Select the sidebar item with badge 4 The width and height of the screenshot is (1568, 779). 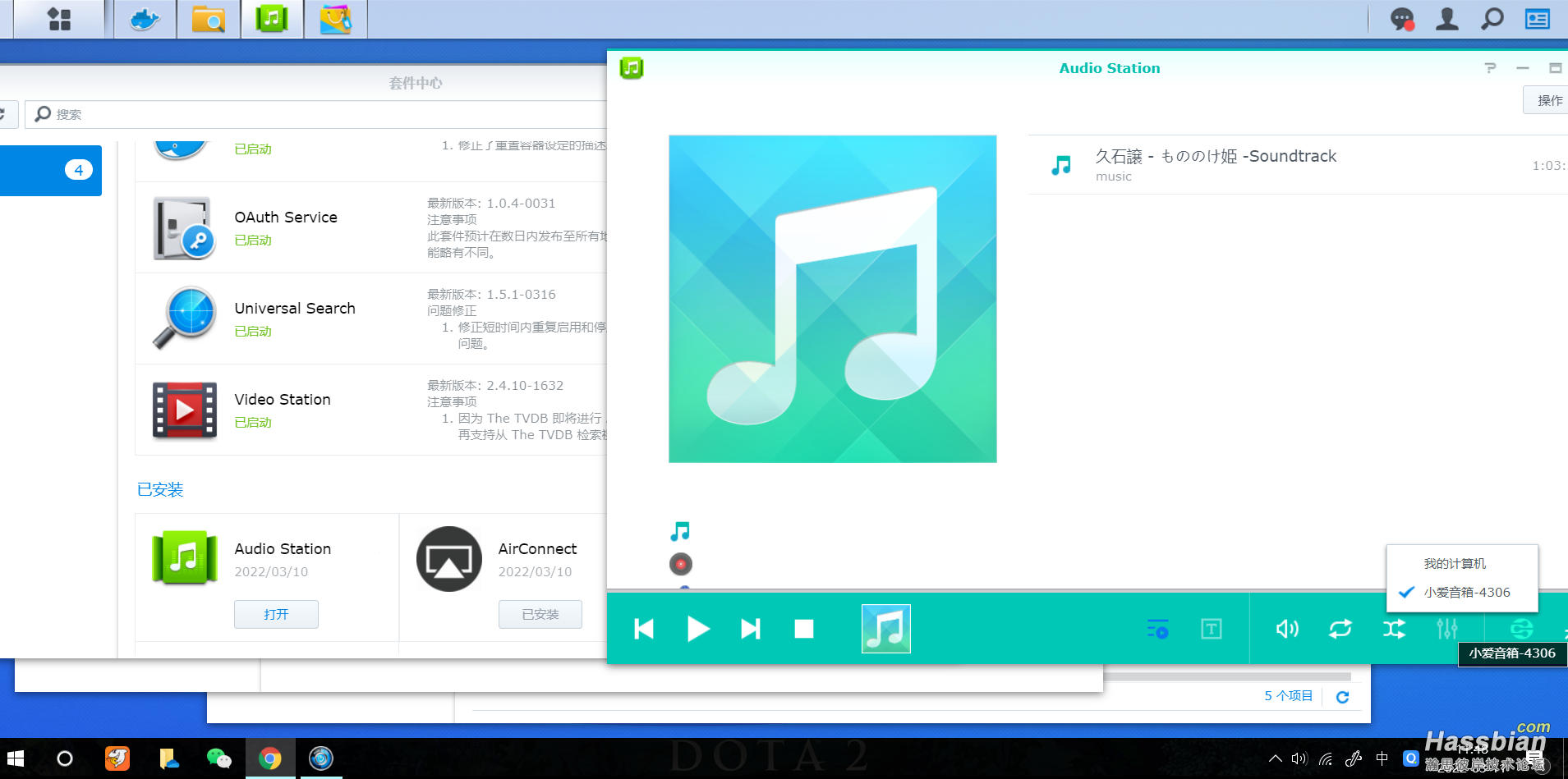coord(51,171)
